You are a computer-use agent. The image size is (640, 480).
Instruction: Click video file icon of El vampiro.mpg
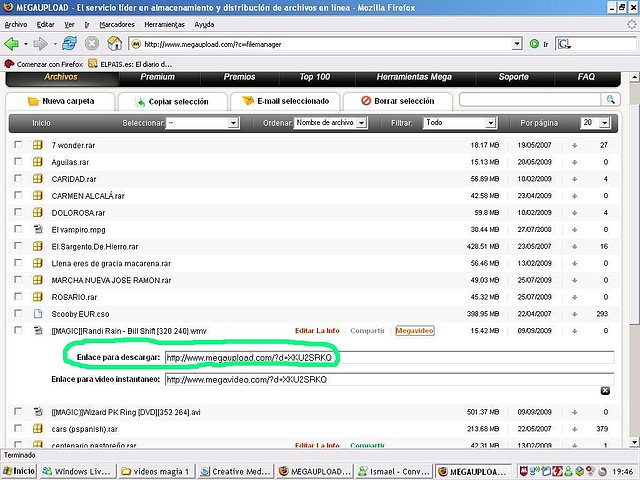coord(38,229)
